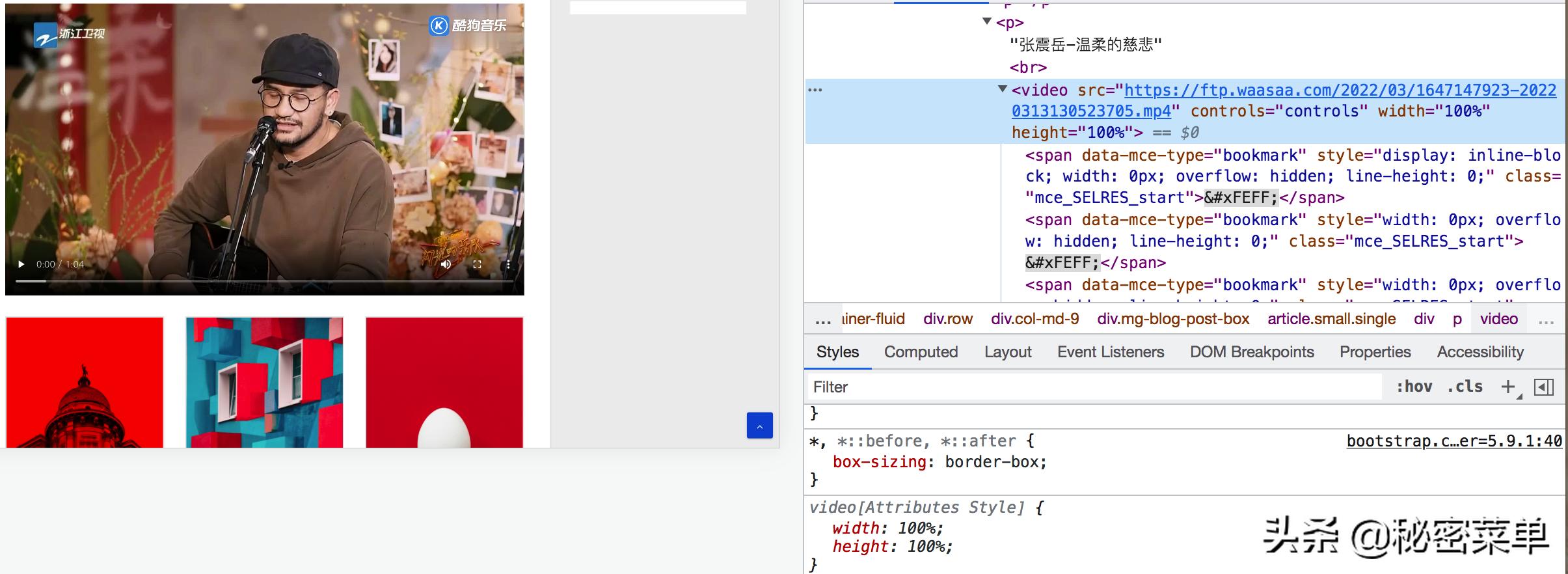1568x574 pixels.
Task: Collapse the <video> element node
Action: point(1003,89)
